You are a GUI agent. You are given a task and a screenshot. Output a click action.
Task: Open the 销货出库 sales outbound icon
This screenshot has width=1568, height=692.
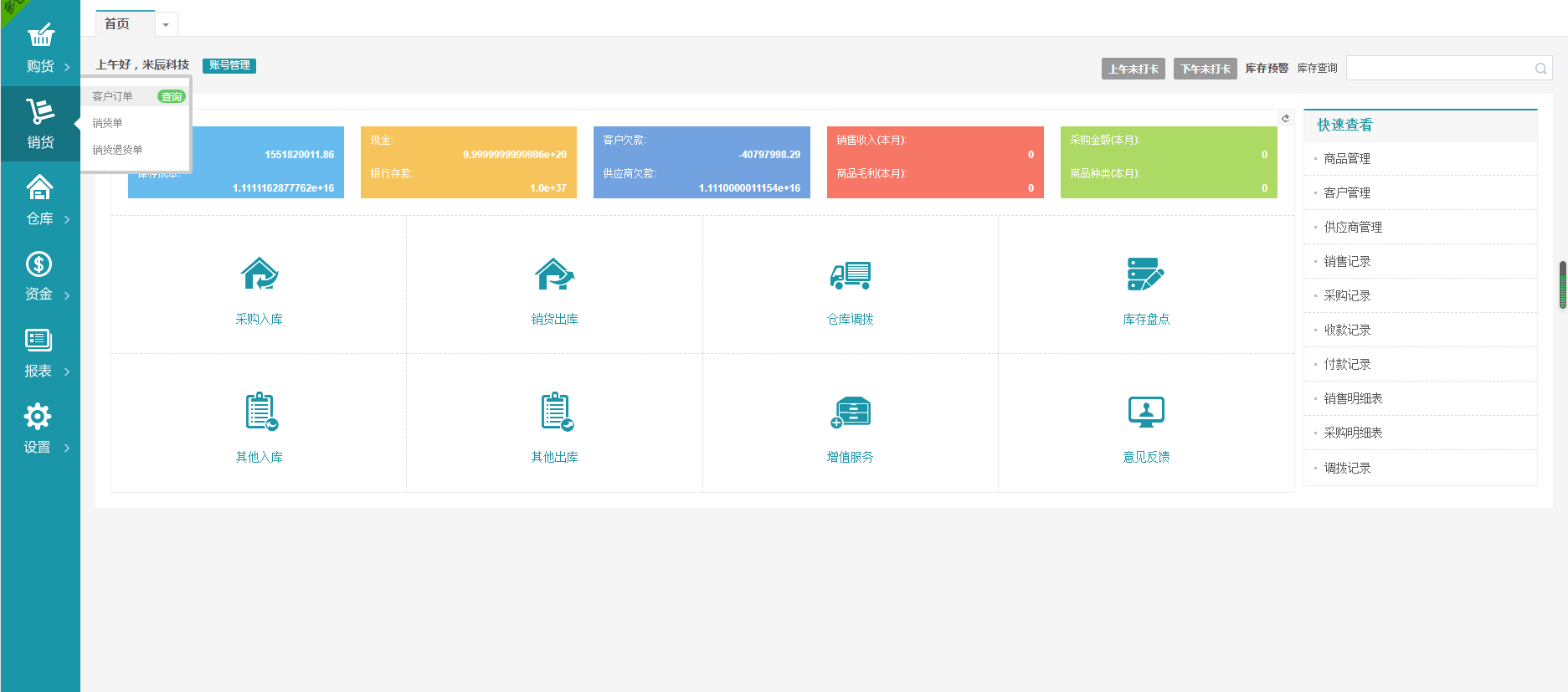click(x=554, y=274)
